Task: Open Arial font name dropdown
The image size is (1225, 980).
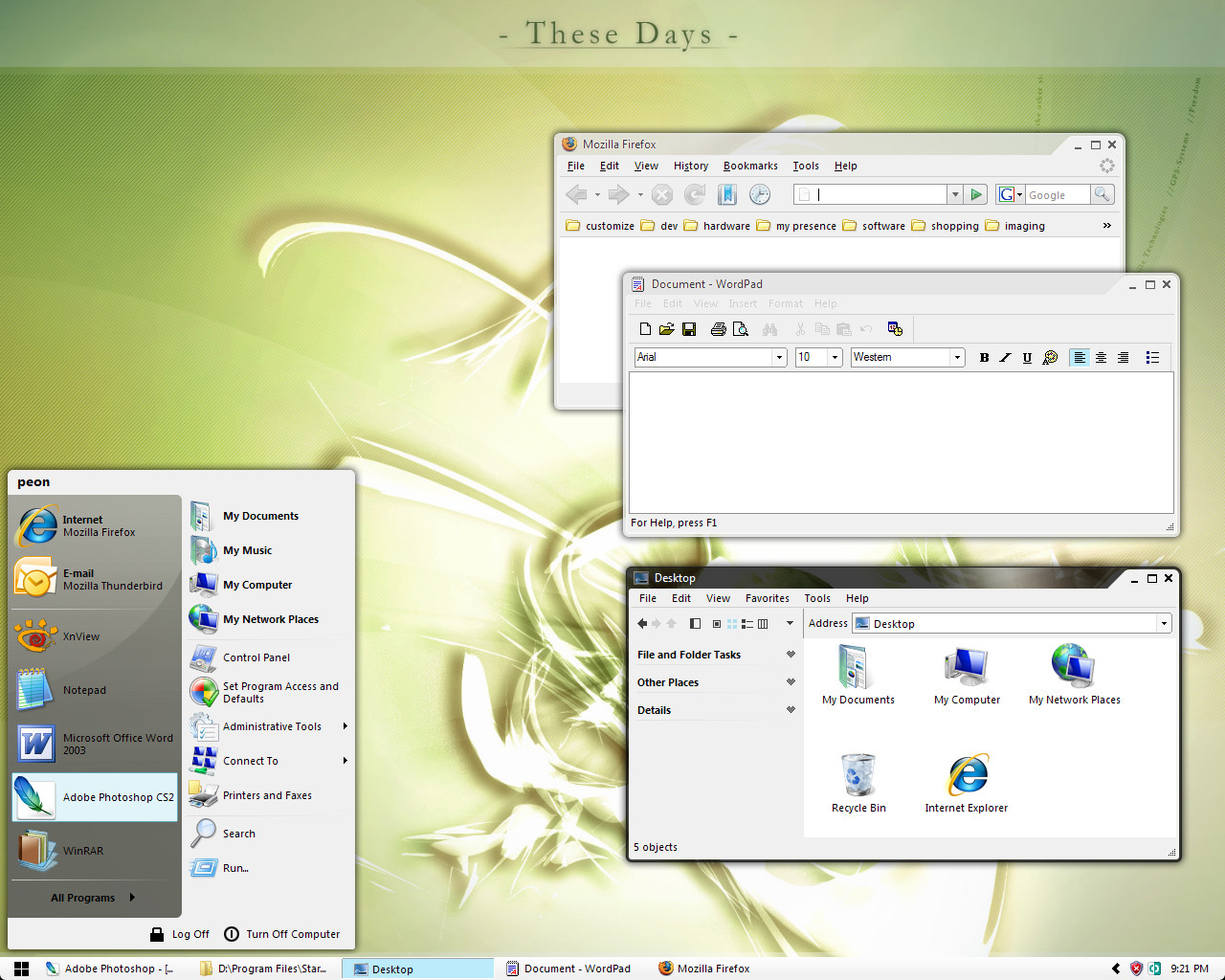Action: [x=779, y=357]
